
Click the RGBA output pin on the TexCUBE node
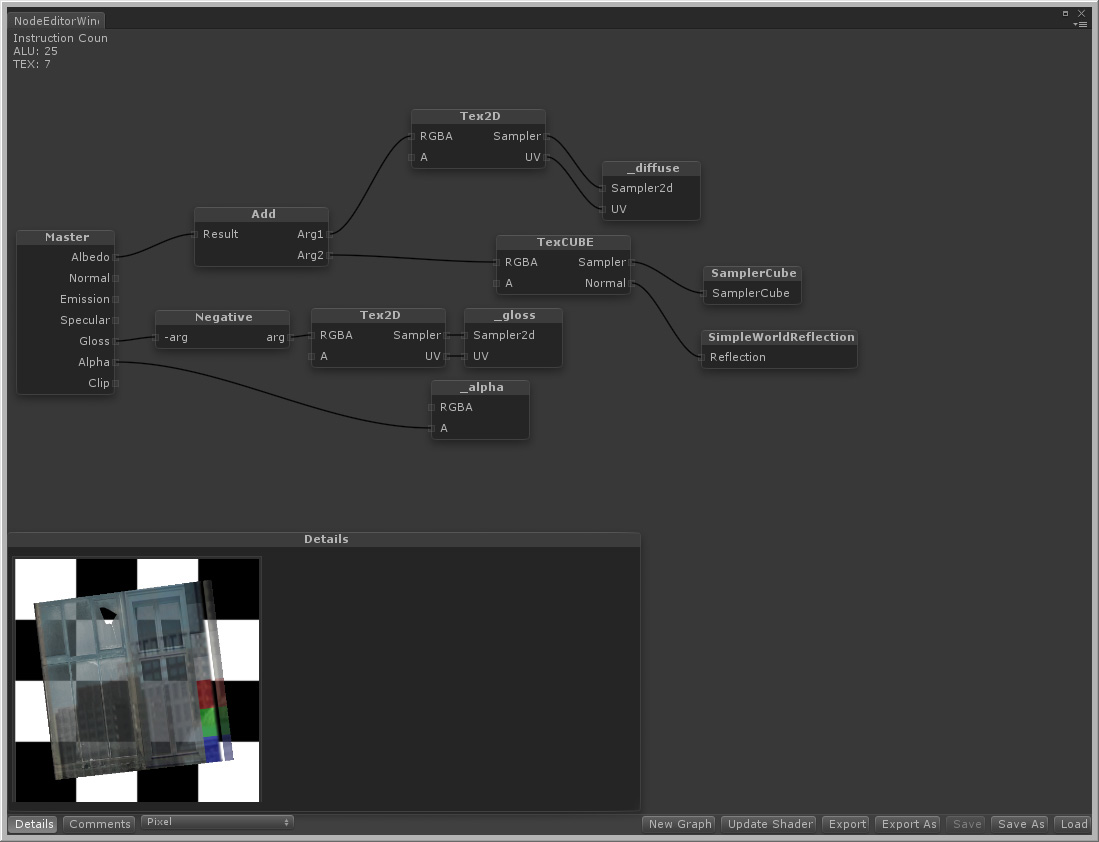coord(496,262)
